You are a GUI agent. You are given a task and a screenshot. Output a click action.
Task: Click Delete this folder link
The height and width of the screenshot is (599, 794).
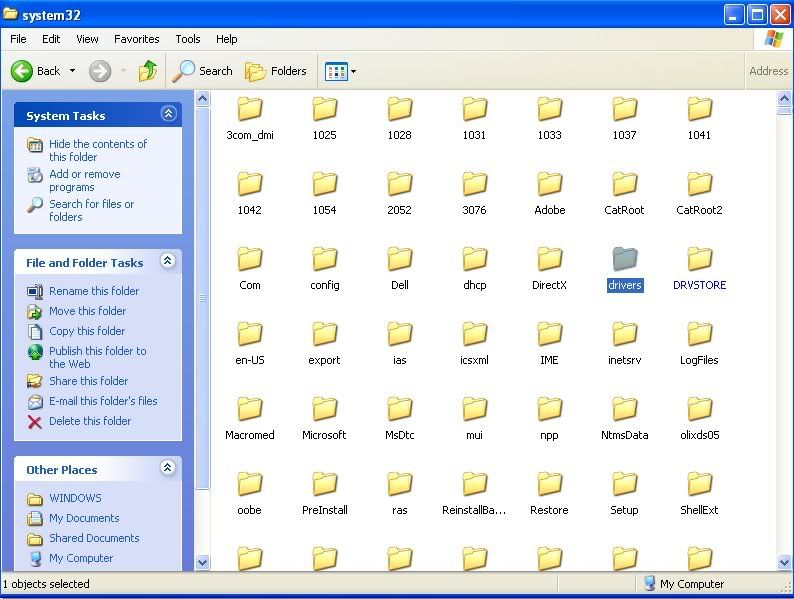point(90,421)
